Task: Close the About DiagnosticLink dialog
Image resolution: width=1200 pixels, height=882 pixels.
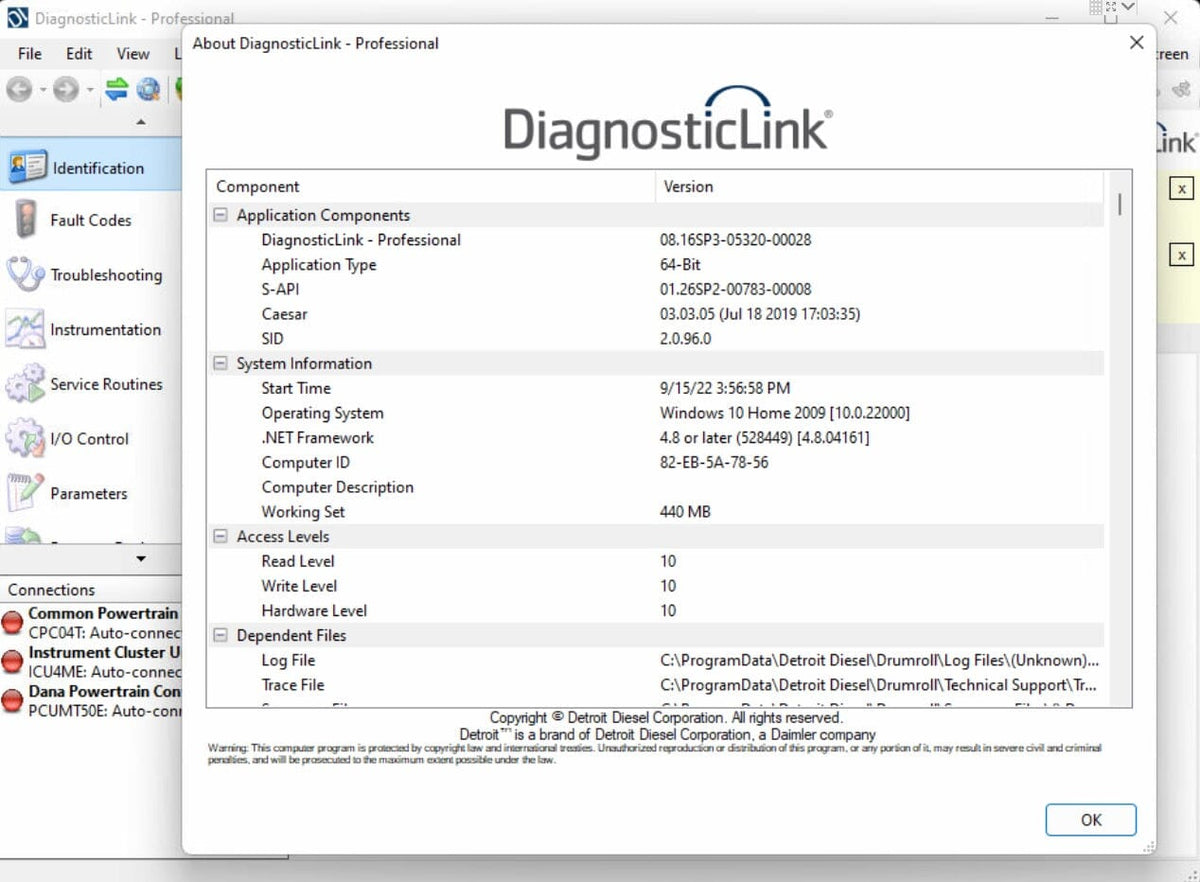Action: (x=1136, y=43)
